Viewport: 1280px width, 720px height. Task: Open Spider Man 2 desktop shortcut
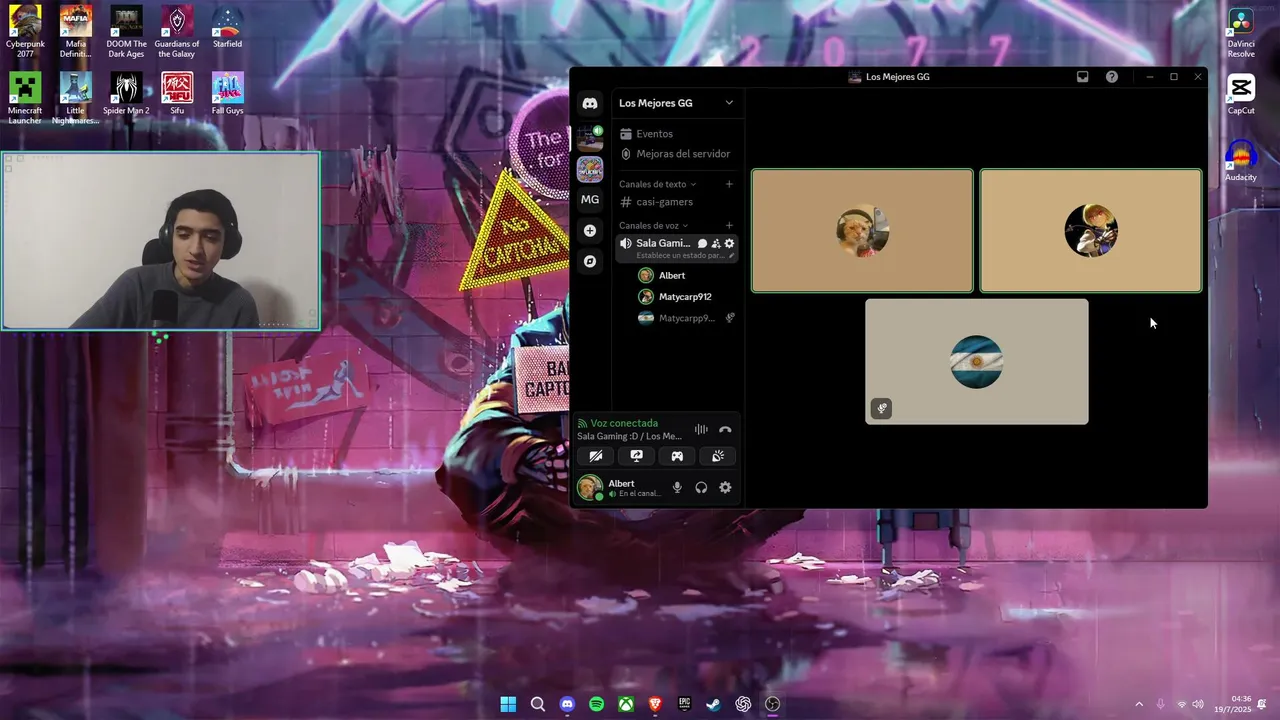[127, 94]
